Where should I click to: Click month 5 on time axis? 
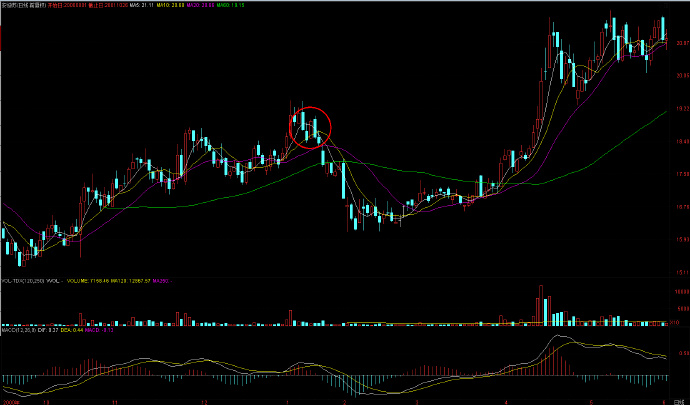(x=591, y=402)
